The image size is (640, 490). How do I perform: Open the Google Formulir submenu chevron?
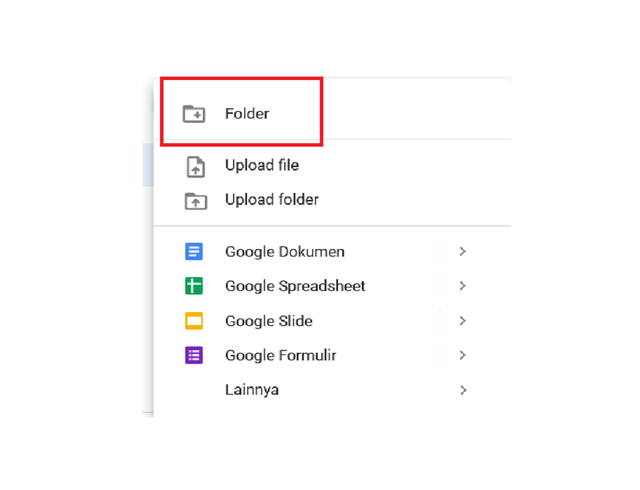[462, 355]
